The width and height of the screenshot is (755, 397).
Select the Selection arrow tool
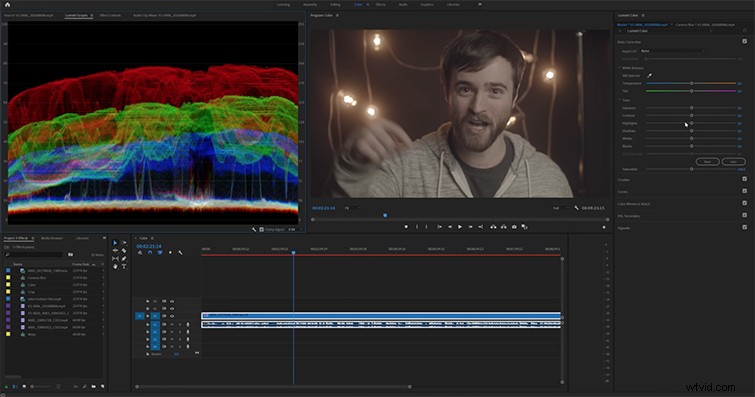point(115,243)
